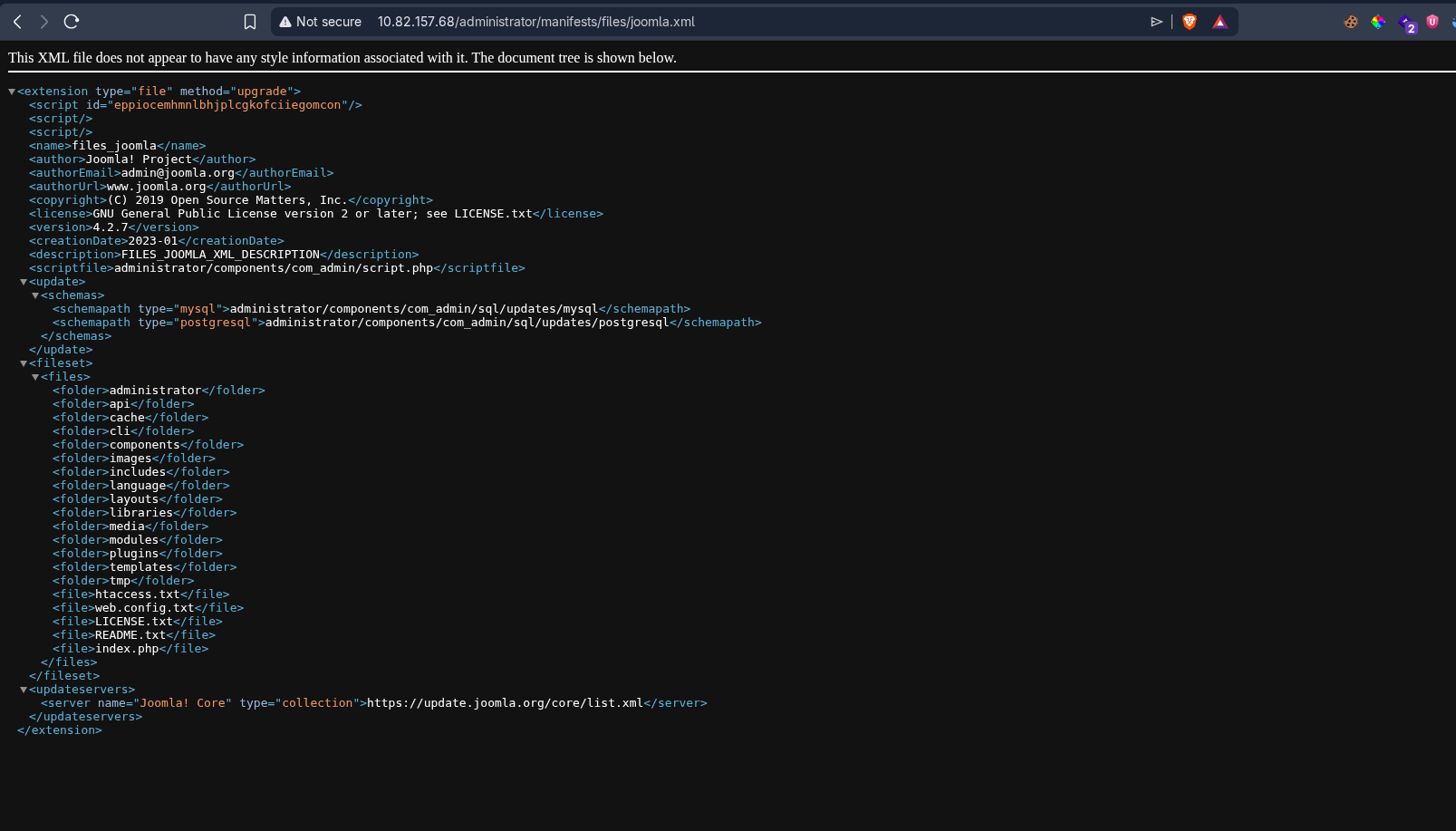Open the purple extension with badge 2

(1407, 24)
